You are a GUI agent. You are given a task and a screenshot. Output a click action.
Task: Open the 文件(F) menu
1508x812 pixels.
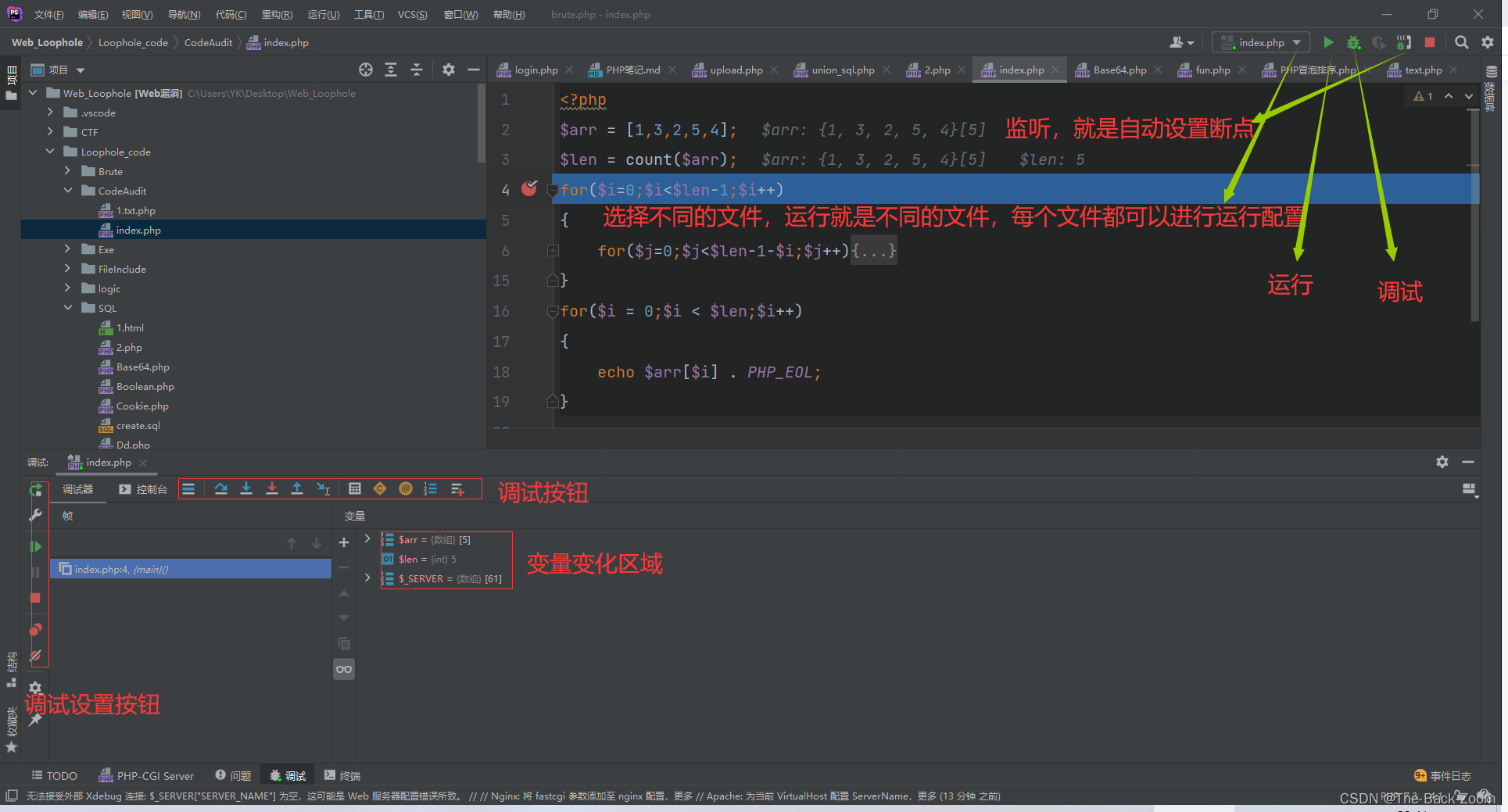48,14
